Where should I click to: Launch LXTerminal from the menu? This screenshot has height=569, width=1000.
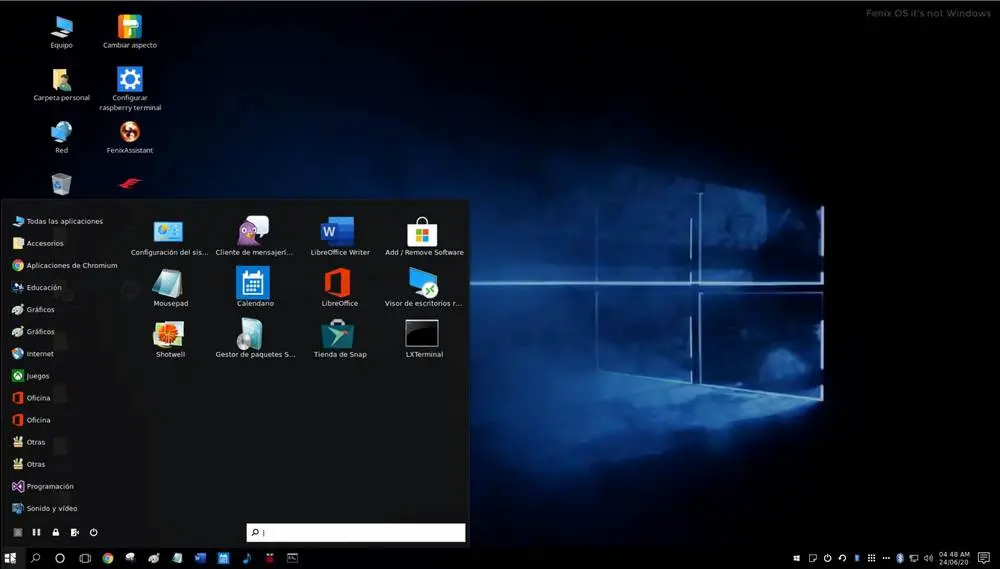[423, 339]
